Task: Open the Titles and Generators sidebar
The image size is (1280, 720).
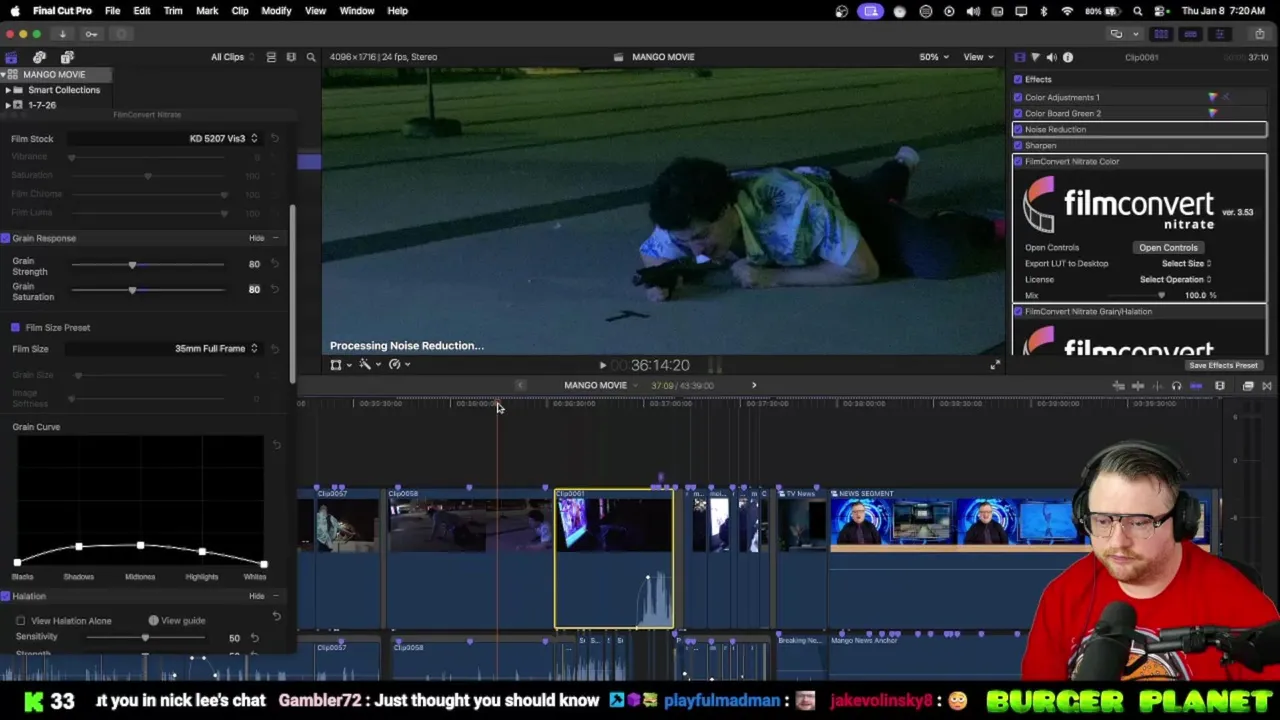Action: coord(67,57)
